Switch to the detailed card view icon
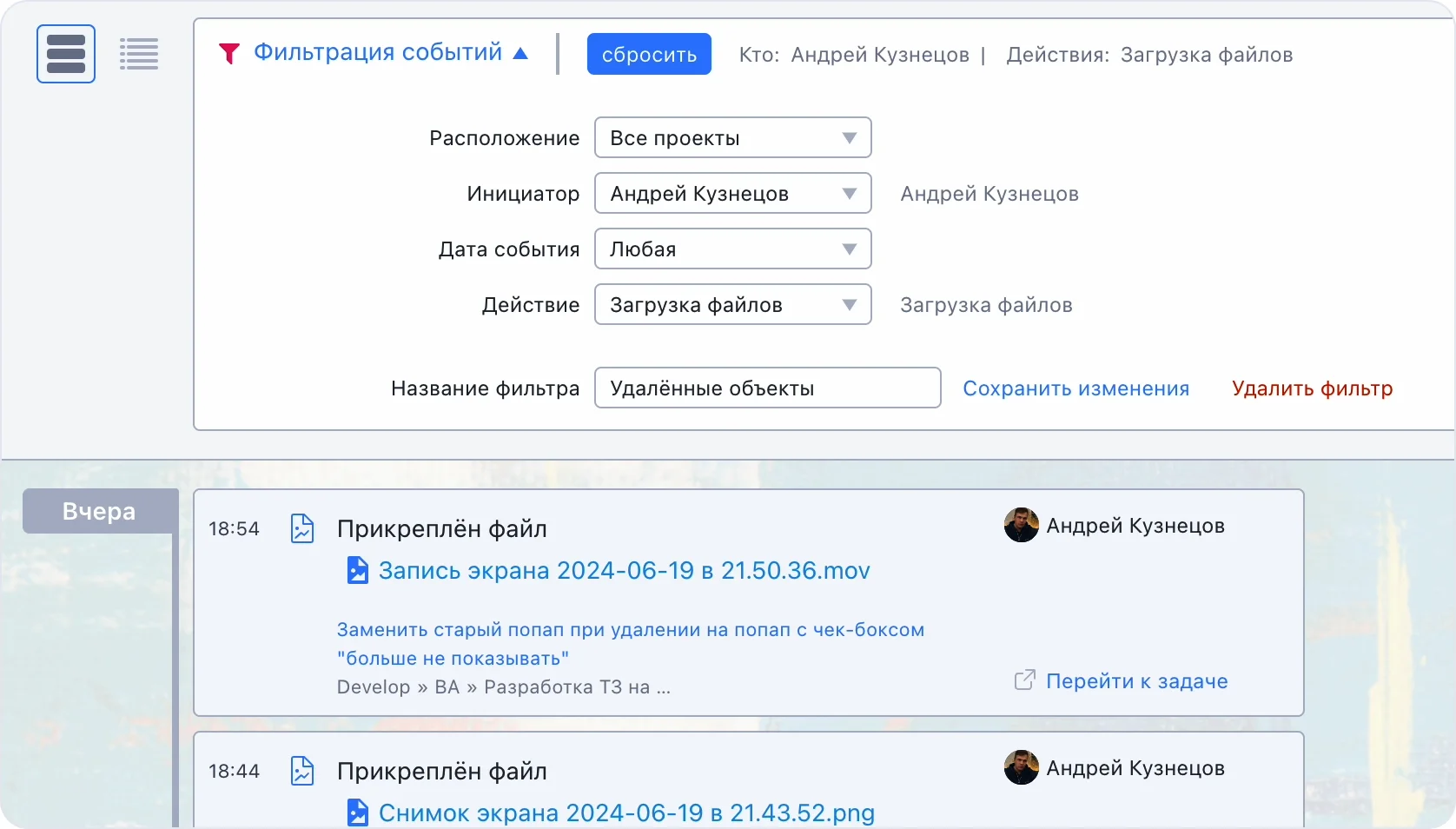 [x=66, y=54]
